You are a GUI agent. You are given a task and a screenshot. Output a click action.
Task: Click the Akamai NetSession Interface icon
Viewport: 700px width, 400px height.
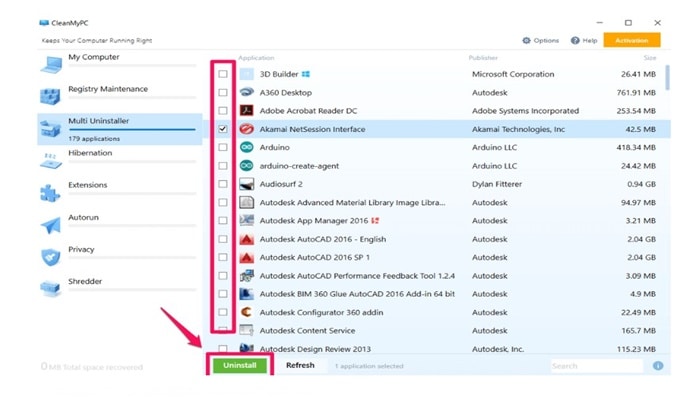(x=246, y=129)
